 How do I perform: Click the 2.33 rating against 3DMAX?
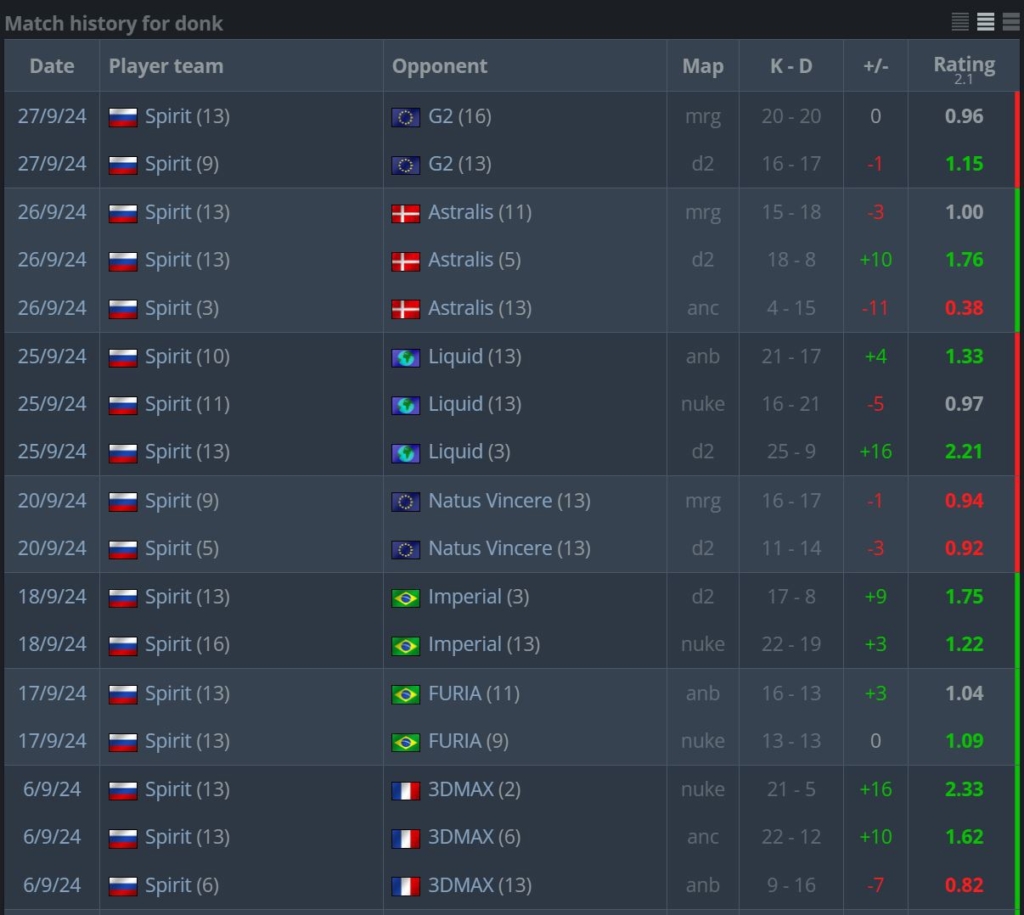pyautogui.click(x=964, y=789)
